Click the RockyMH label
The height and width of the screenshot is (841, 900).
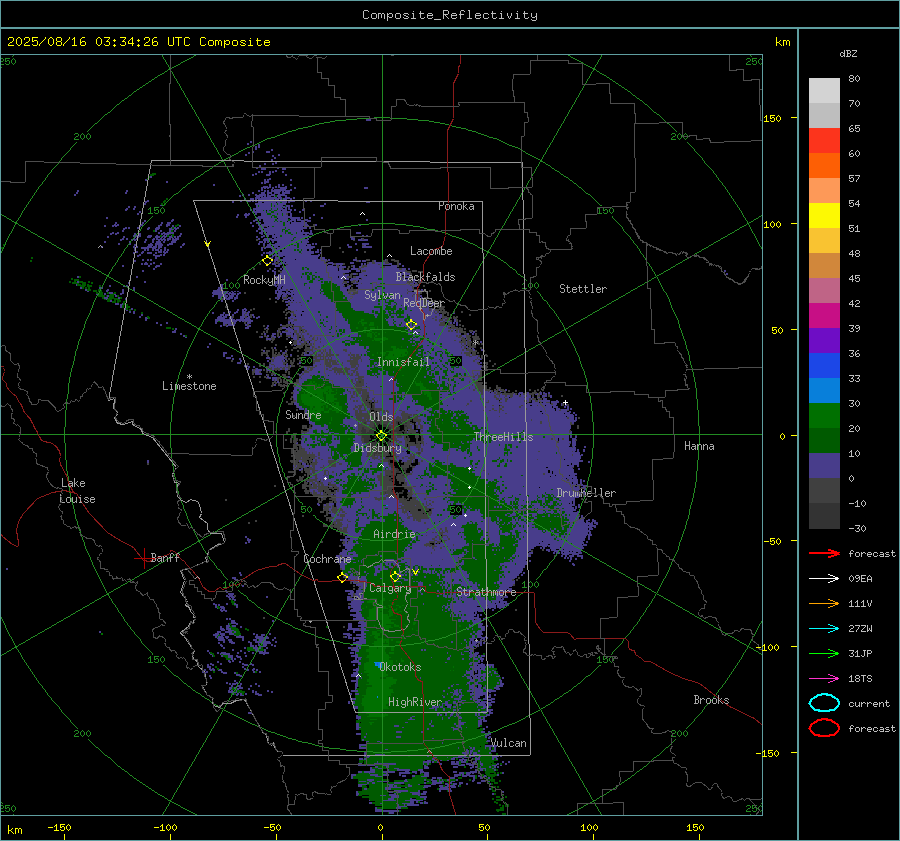pos(264,280)
